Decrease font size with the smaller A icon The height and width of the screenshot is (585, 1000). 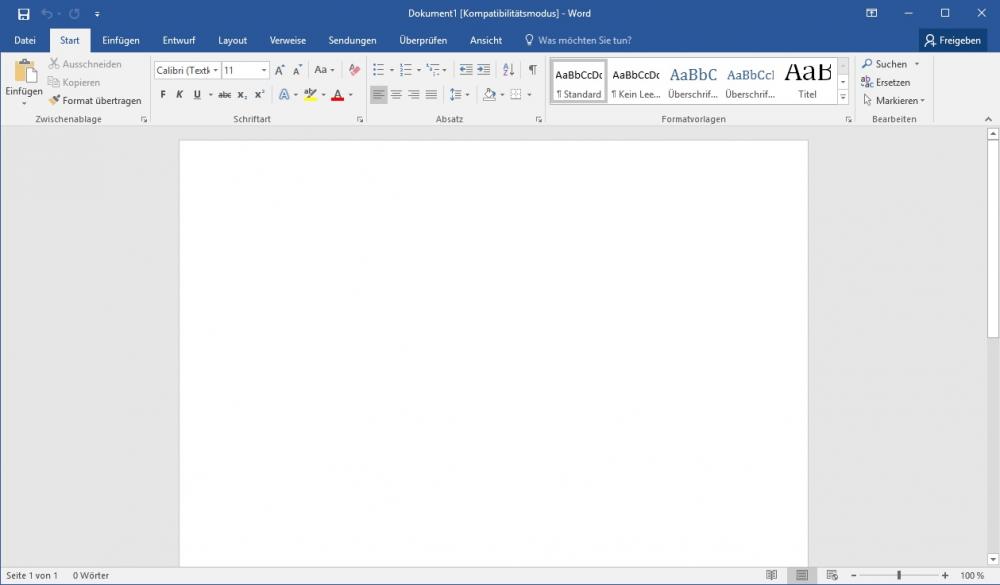tap(297, 70)
